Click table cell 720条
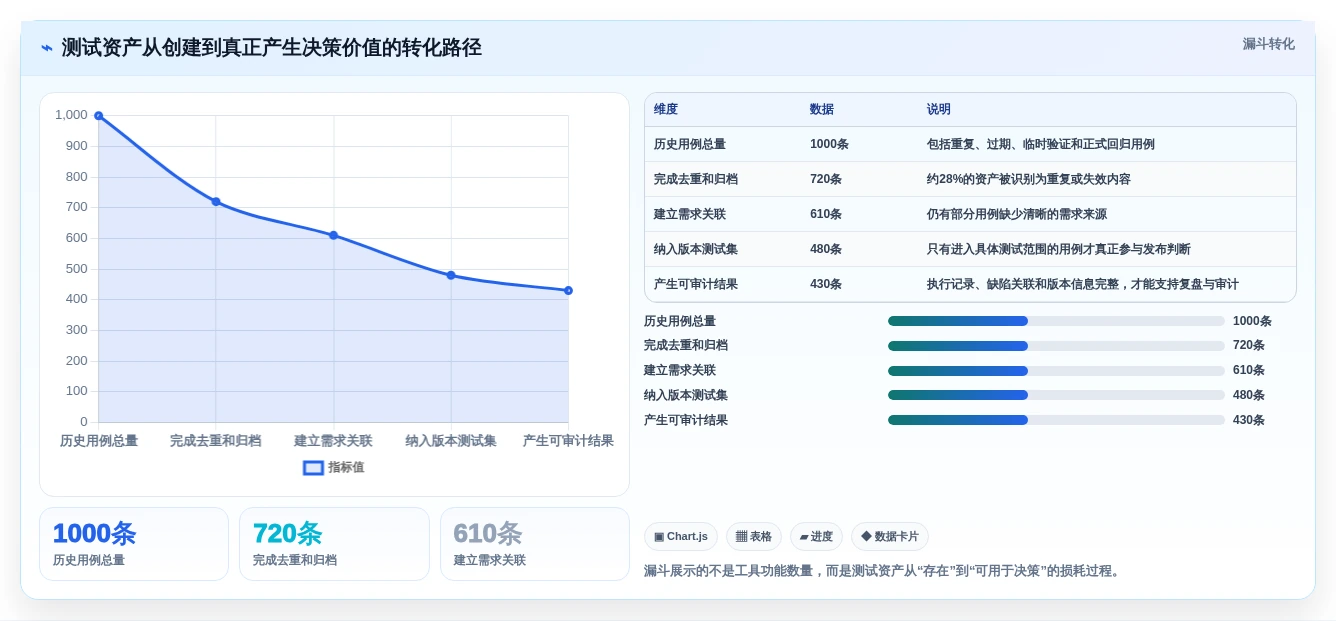1336x621 pixels. click(x=826, y=179)
